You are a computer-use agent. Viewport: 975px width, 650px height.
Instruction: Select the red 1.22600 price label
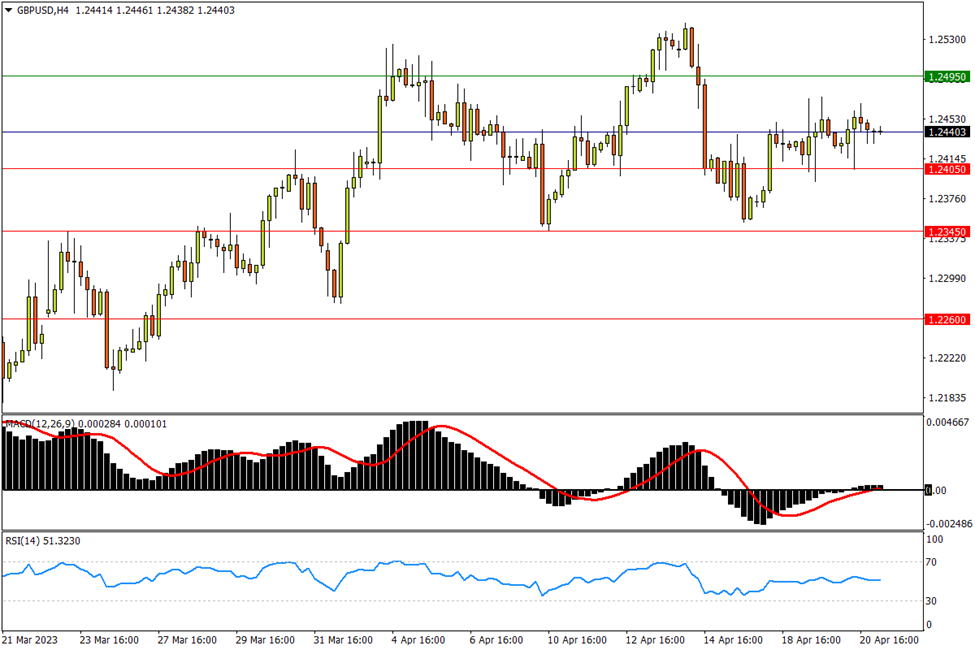[946, 320]
